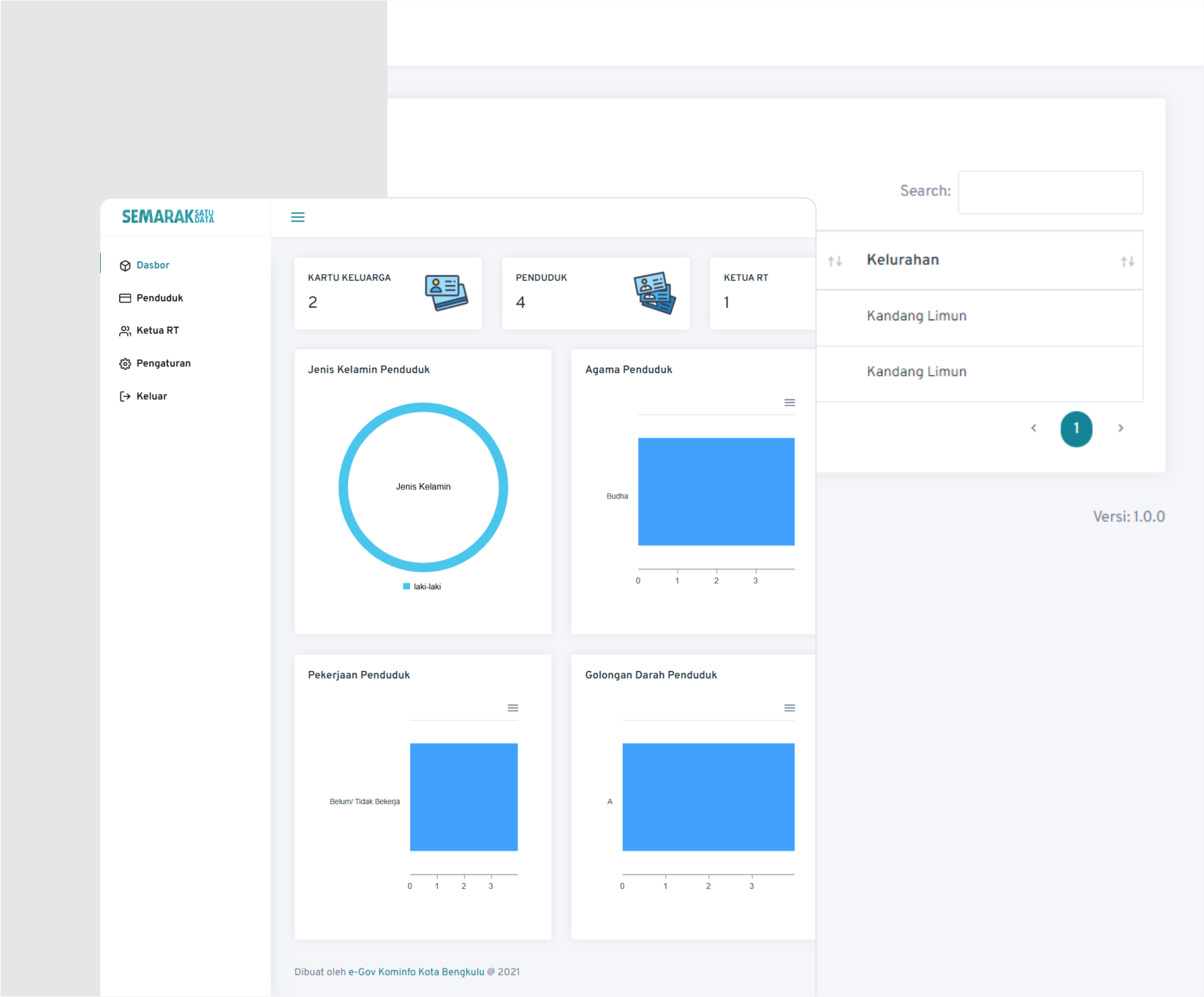Click the Keluar logout arrow icon

125,396
